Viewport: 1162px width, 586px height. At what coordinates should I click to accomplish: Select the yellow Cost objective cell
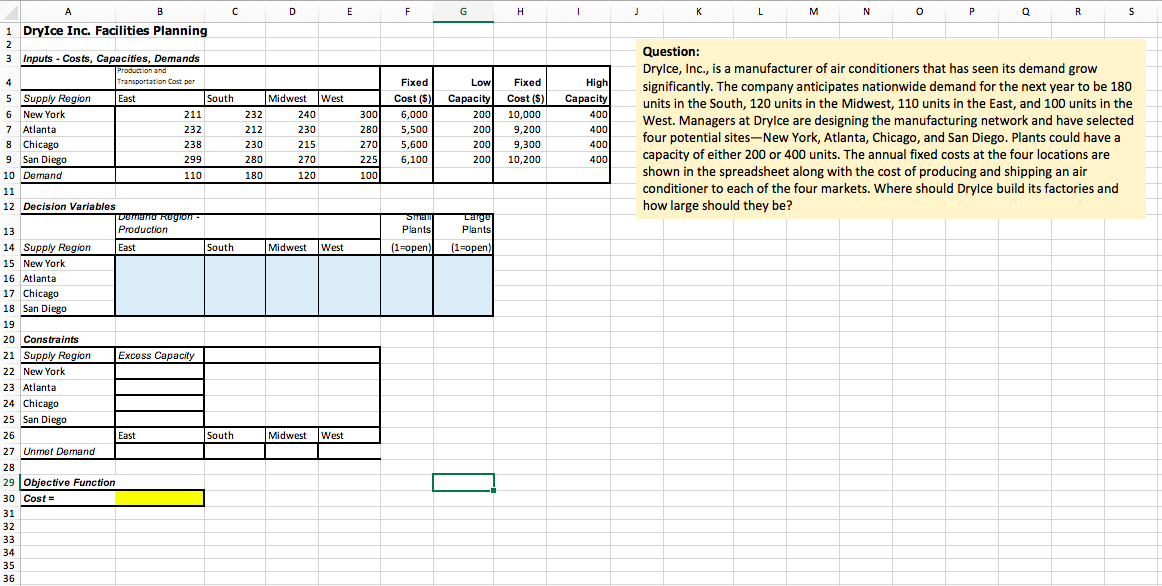point(159,498)
